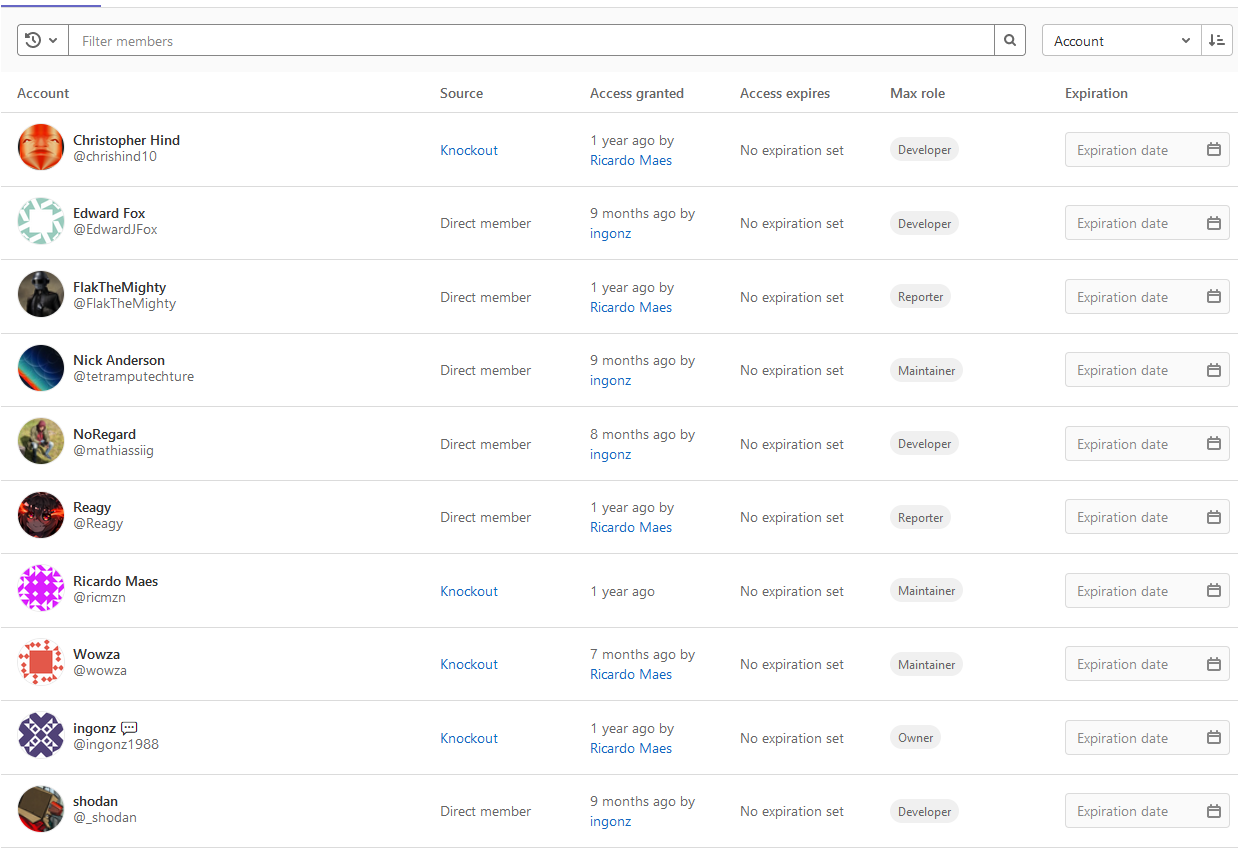Open the Account sort dropdown
The width and height of the screenshot is (1238, 852).
point(1121,40)
